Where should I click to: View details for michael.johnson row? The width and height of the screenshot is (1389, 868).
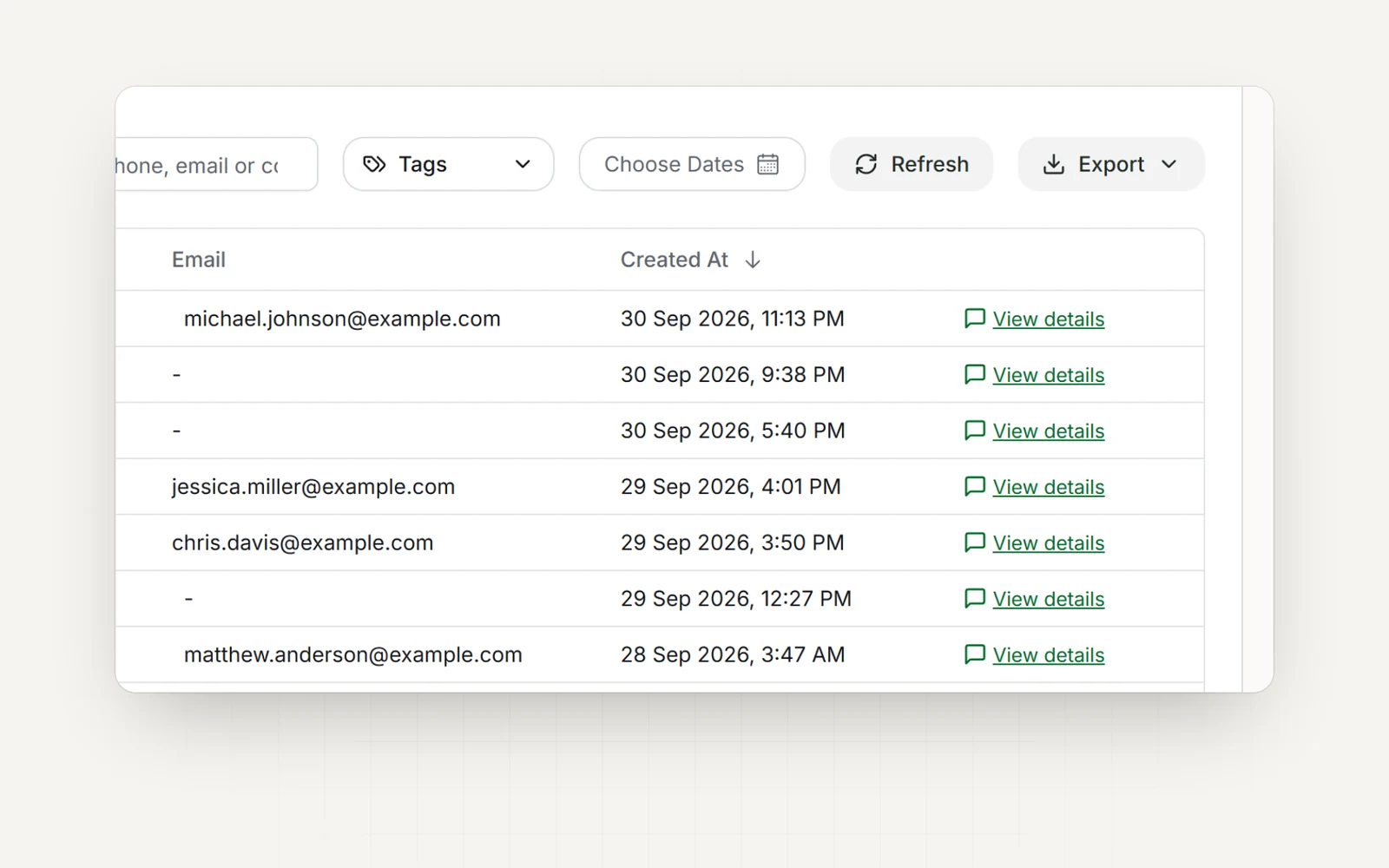tap(1049, 319)
